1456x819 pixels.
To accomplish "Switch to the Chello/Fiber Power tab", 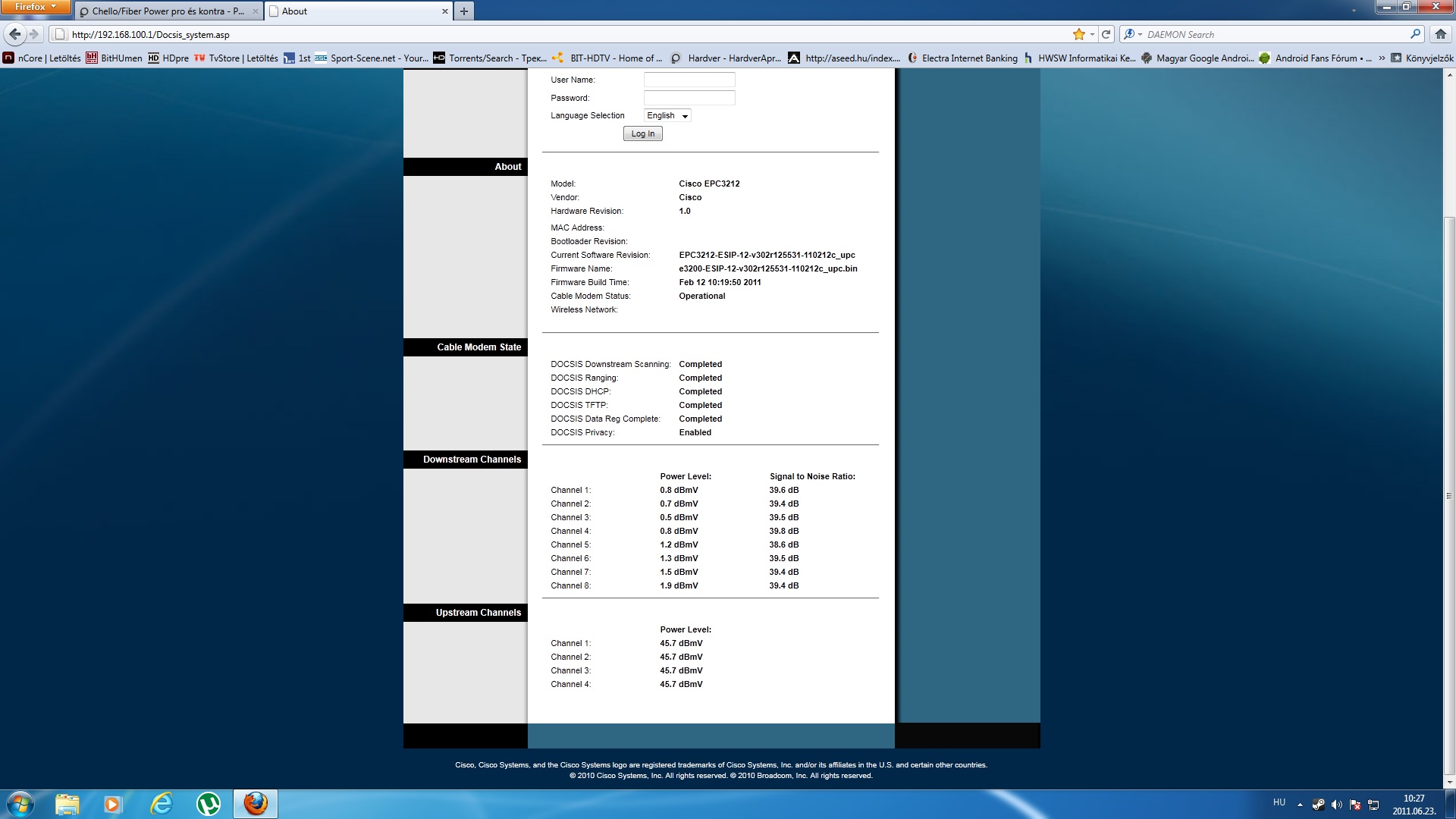I will 168,11.
